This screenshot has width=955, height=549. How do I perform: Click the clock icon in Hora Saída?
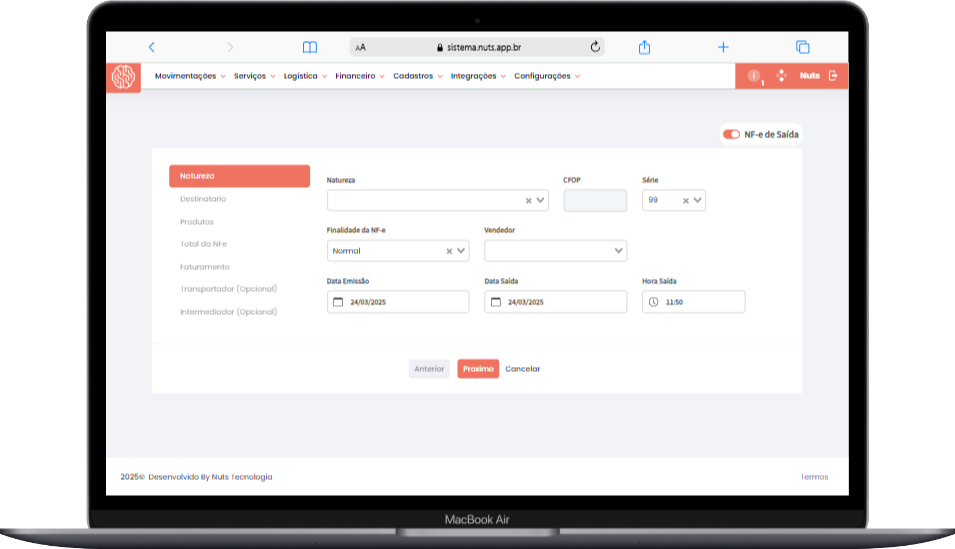[653, 302]
